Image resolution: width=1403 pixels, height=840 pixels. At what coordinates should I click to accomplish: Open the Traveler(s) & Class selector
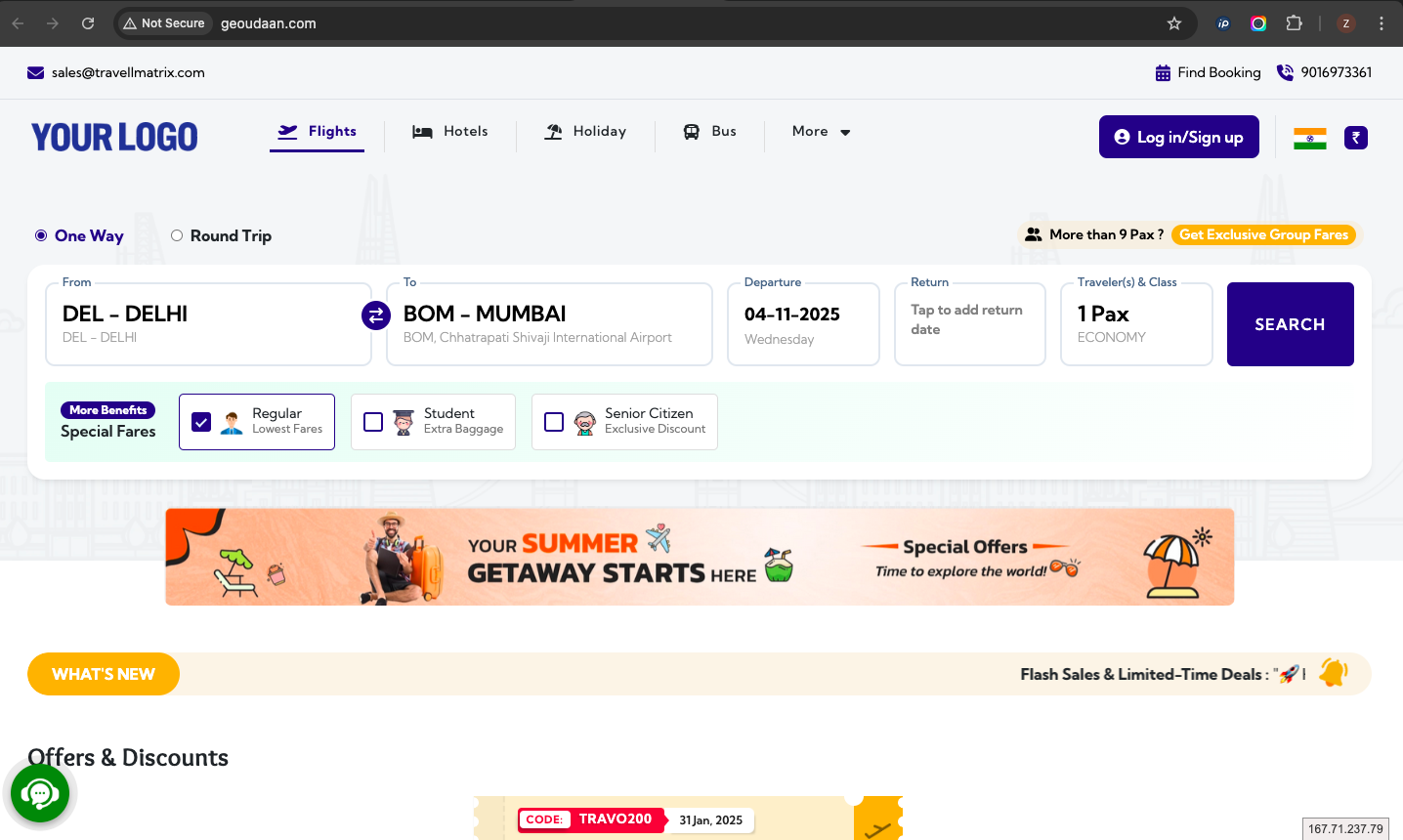point(1136,324)
